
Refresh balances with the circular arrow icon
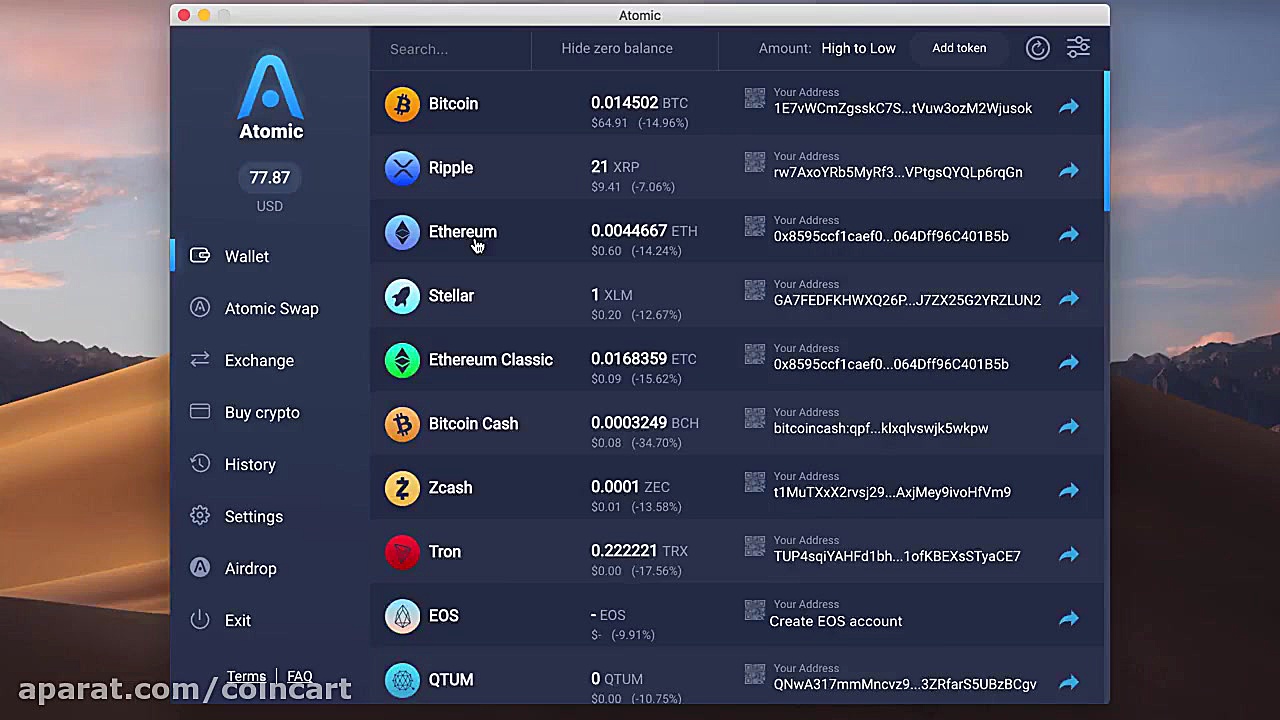click(x=1038, y=48)
